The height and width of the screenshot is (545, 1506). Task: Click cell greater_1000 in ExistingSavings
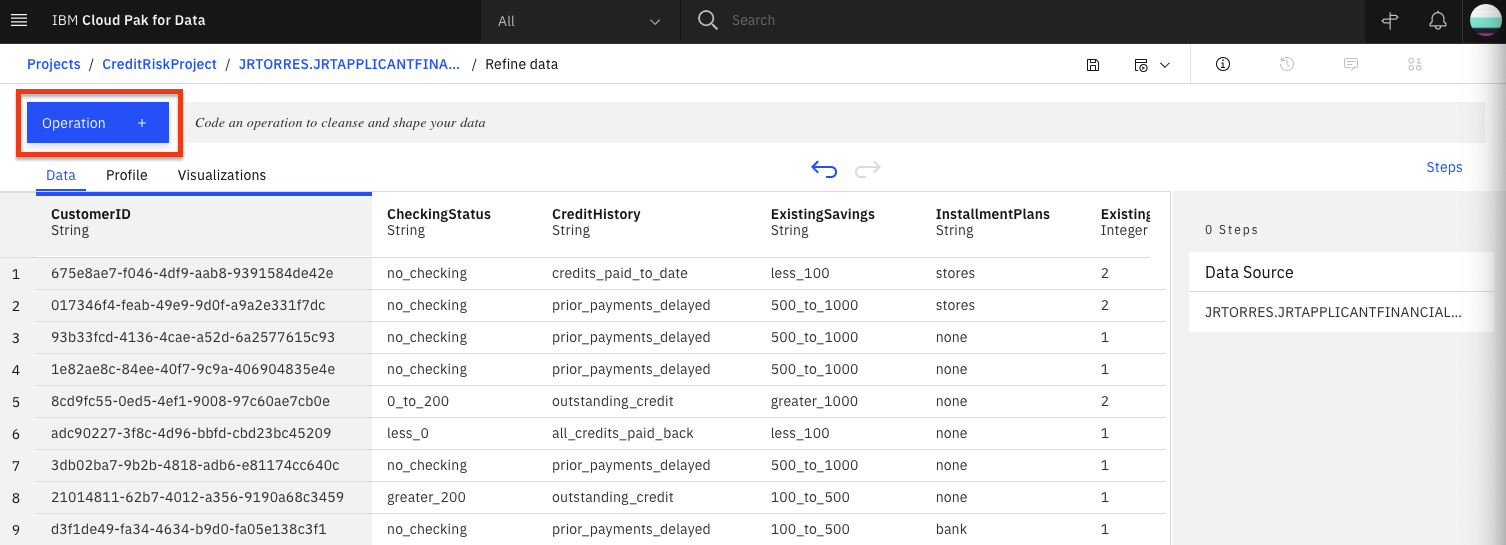click(813, 401)
